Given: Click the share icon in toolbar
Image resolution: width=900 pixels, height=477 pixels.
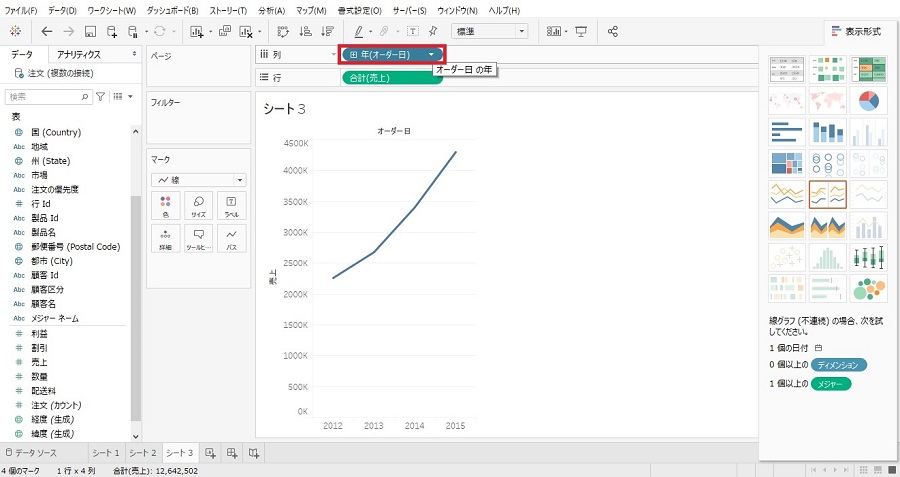Looking at the screenshot, I should pyautogui.click(x=612, y=31).
